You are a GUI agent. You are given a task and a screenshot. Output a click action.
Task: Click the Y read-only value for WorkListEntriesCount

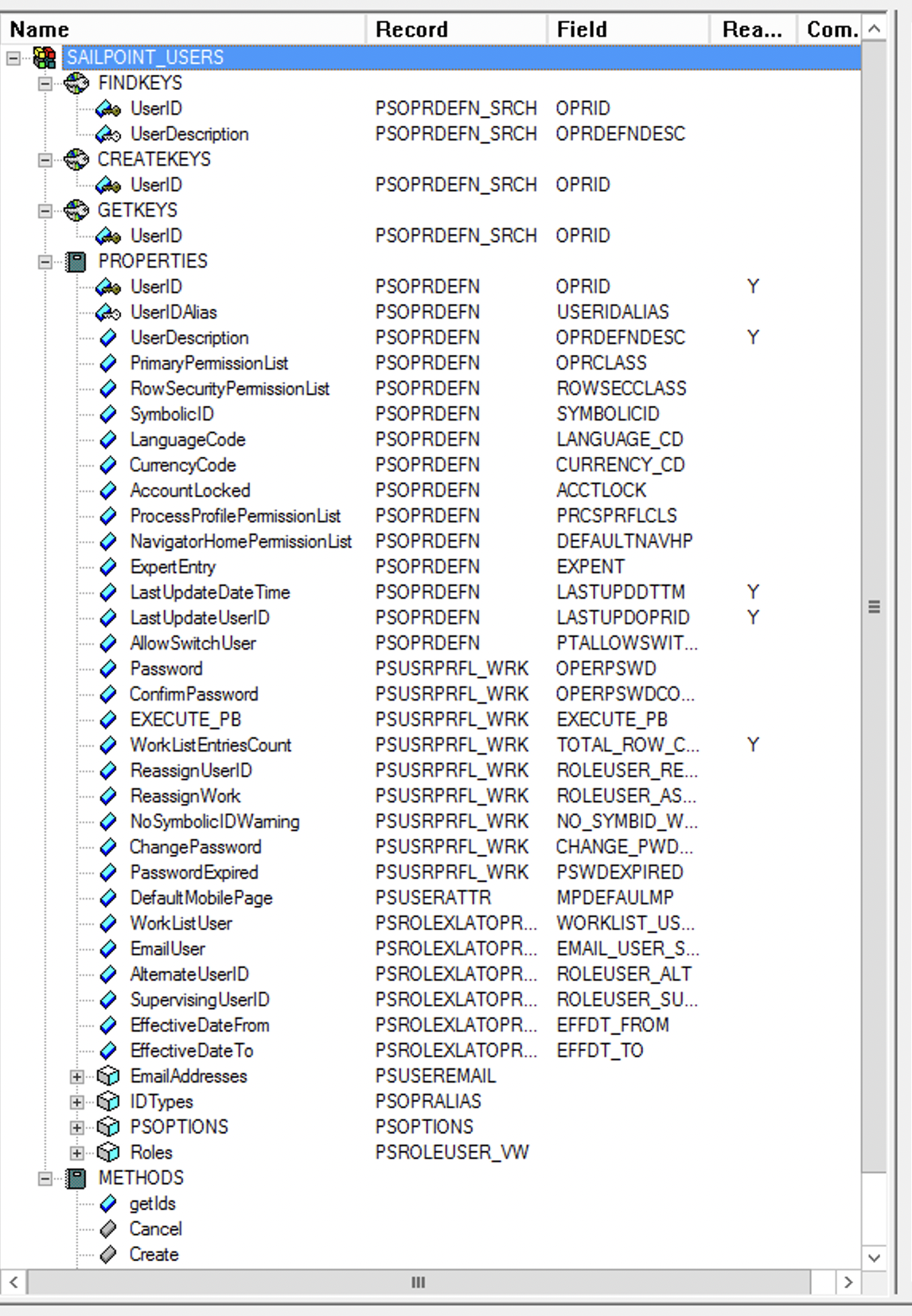coord(753,745)
